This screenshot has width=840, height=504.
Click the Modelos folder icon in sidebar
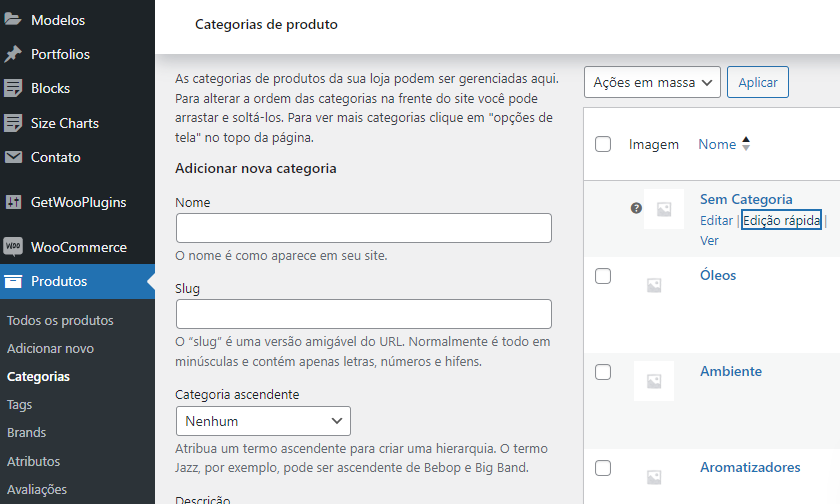[x=14, y=20]
